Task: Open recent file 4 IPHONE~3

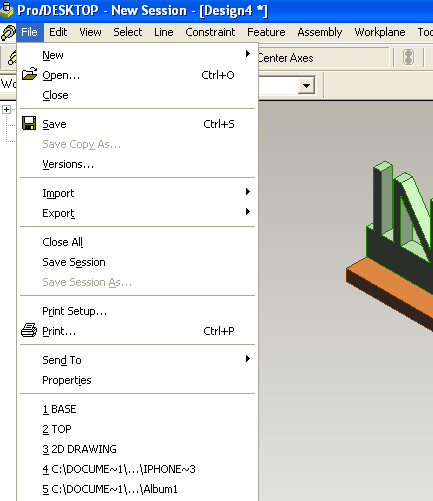Action: [137, 469]
